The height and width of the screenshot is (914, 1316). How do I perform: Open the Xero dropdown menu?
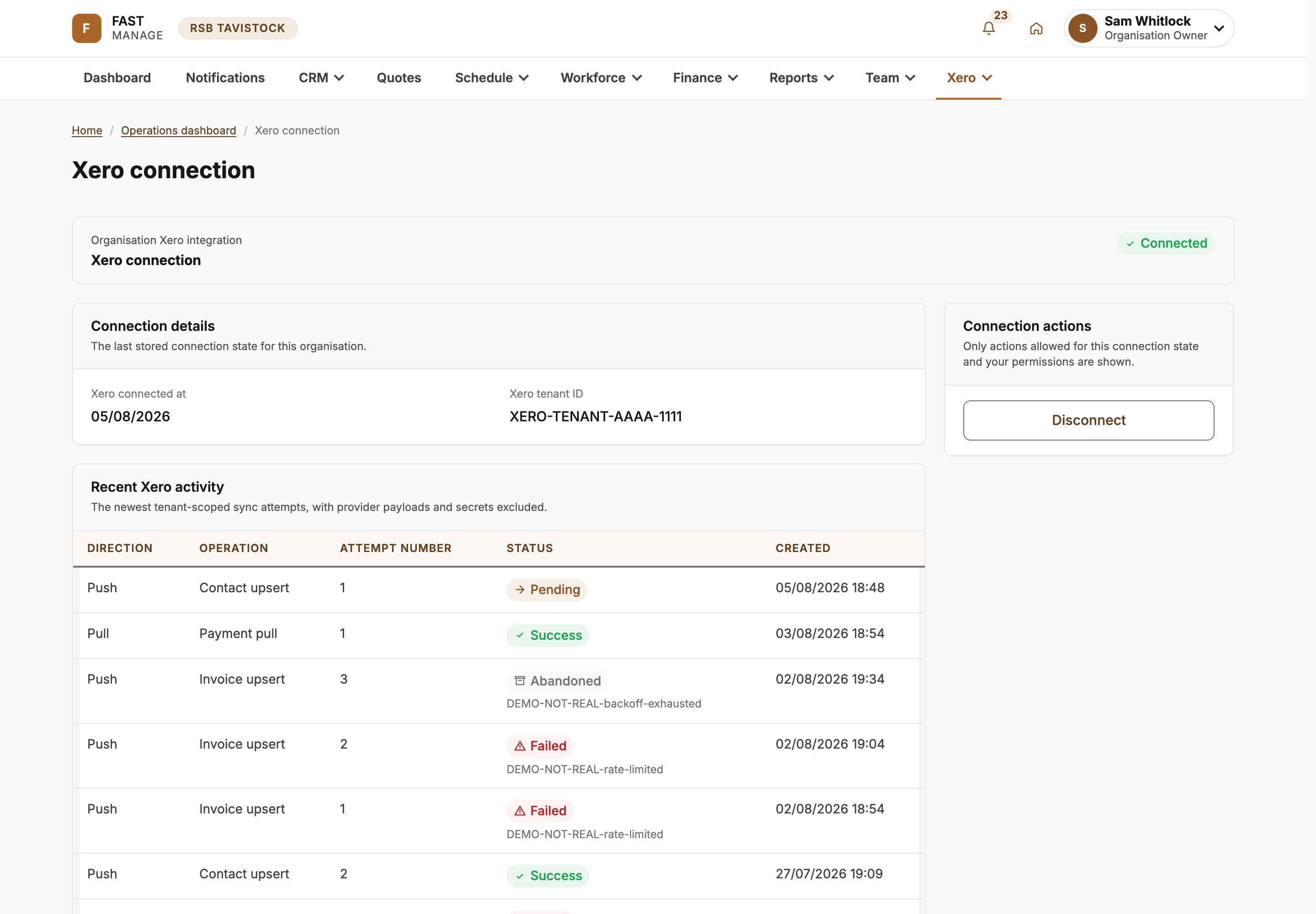pyautogui.click(x=969, y=78)
